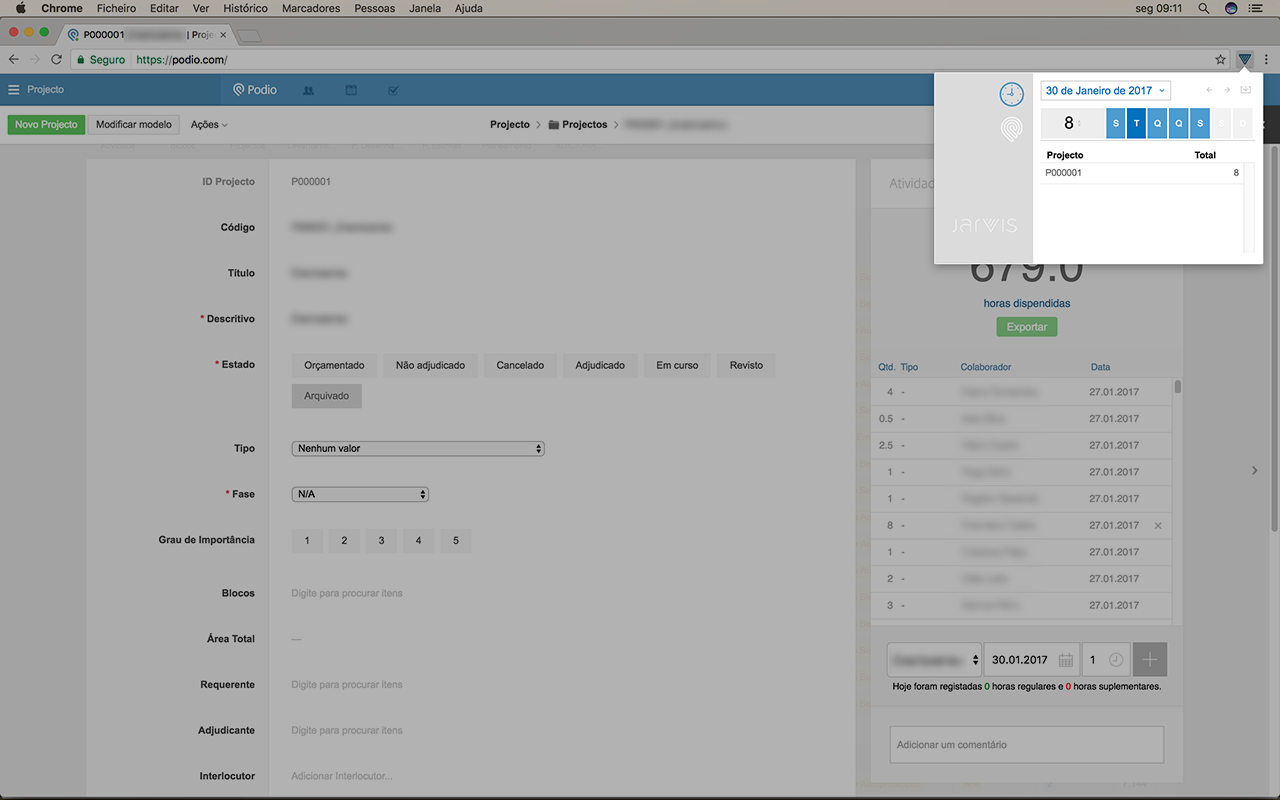1280x800 pixels.
Task: Click the folder icon before Projectos breadcrumb
Action: [553, 125]
